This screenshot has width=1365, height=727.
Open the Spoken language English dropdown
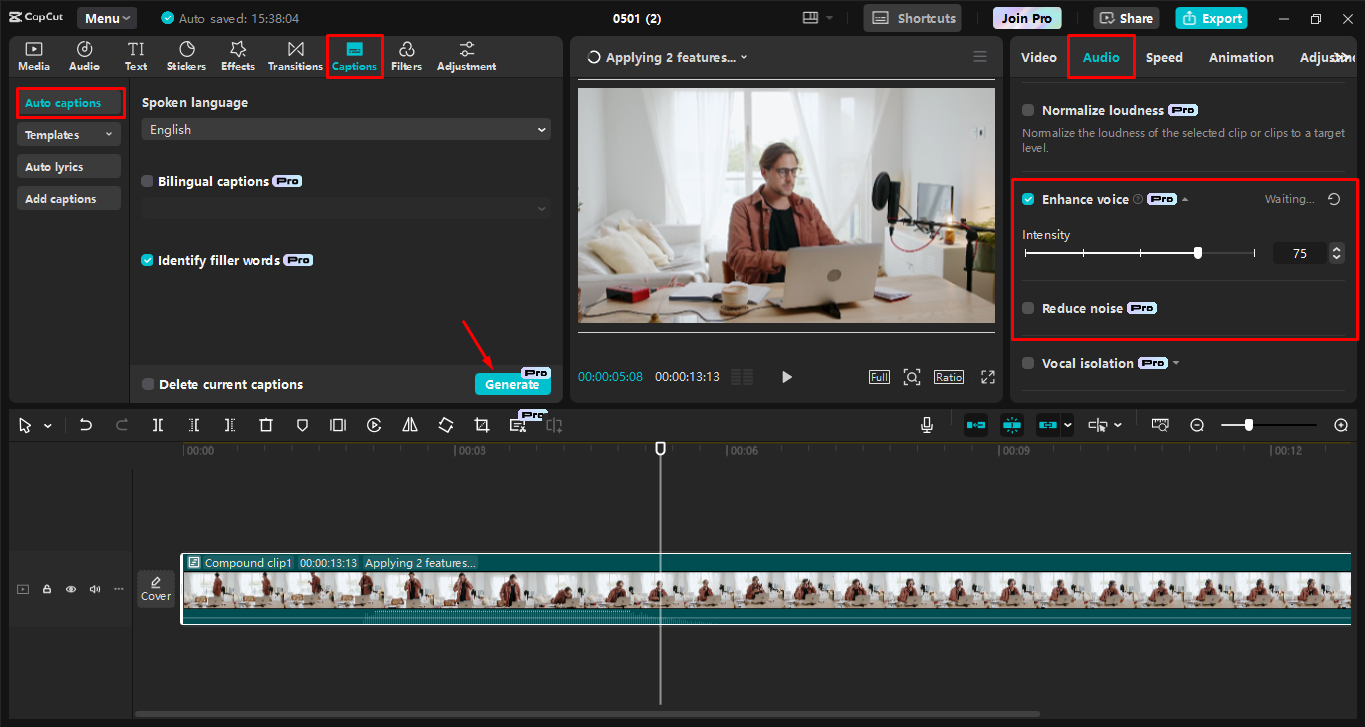tap(345, 129)
